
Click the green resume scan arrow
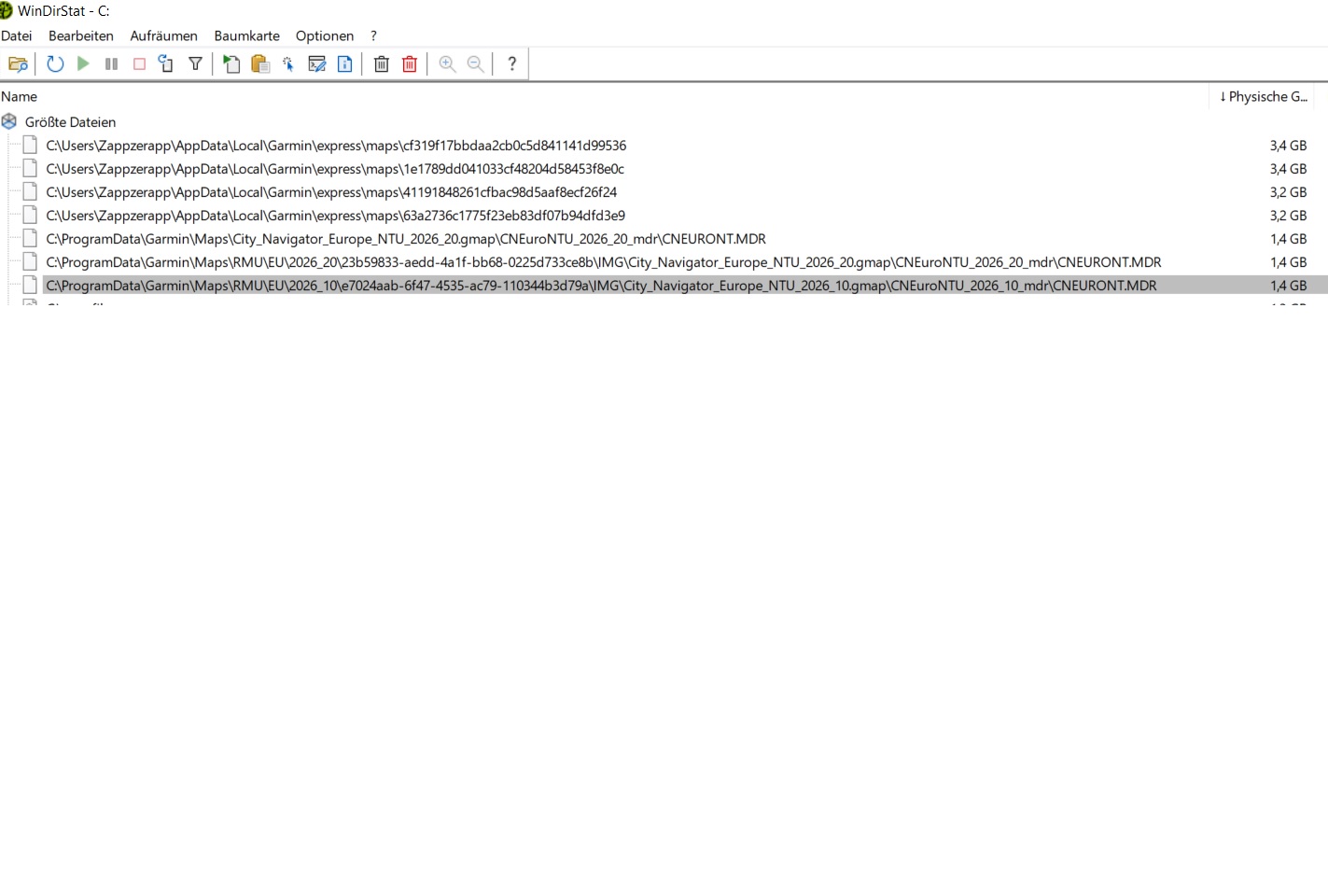tap(83, 64)
